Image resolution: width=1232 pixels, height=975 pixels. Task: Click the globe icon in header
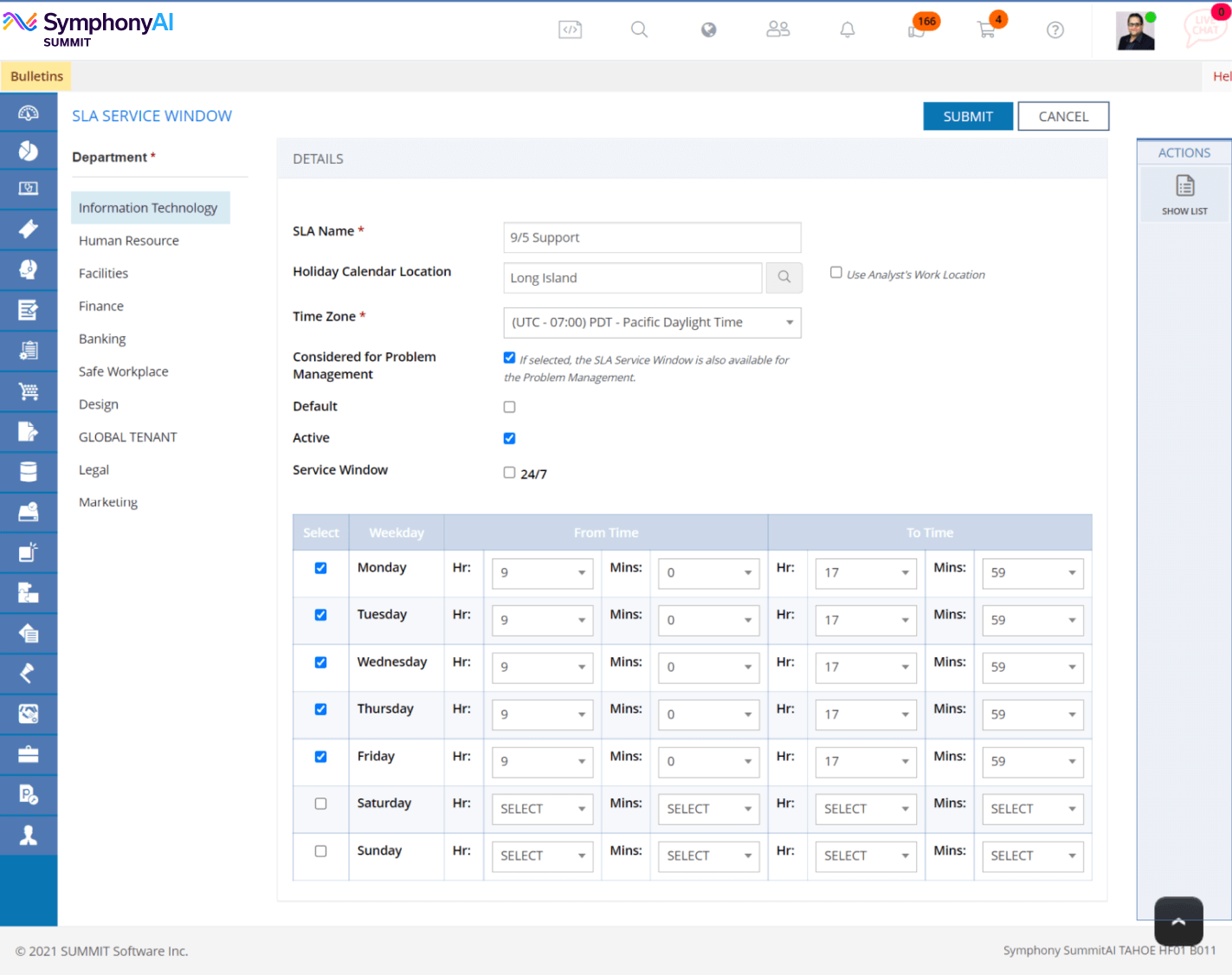[708, 29]
